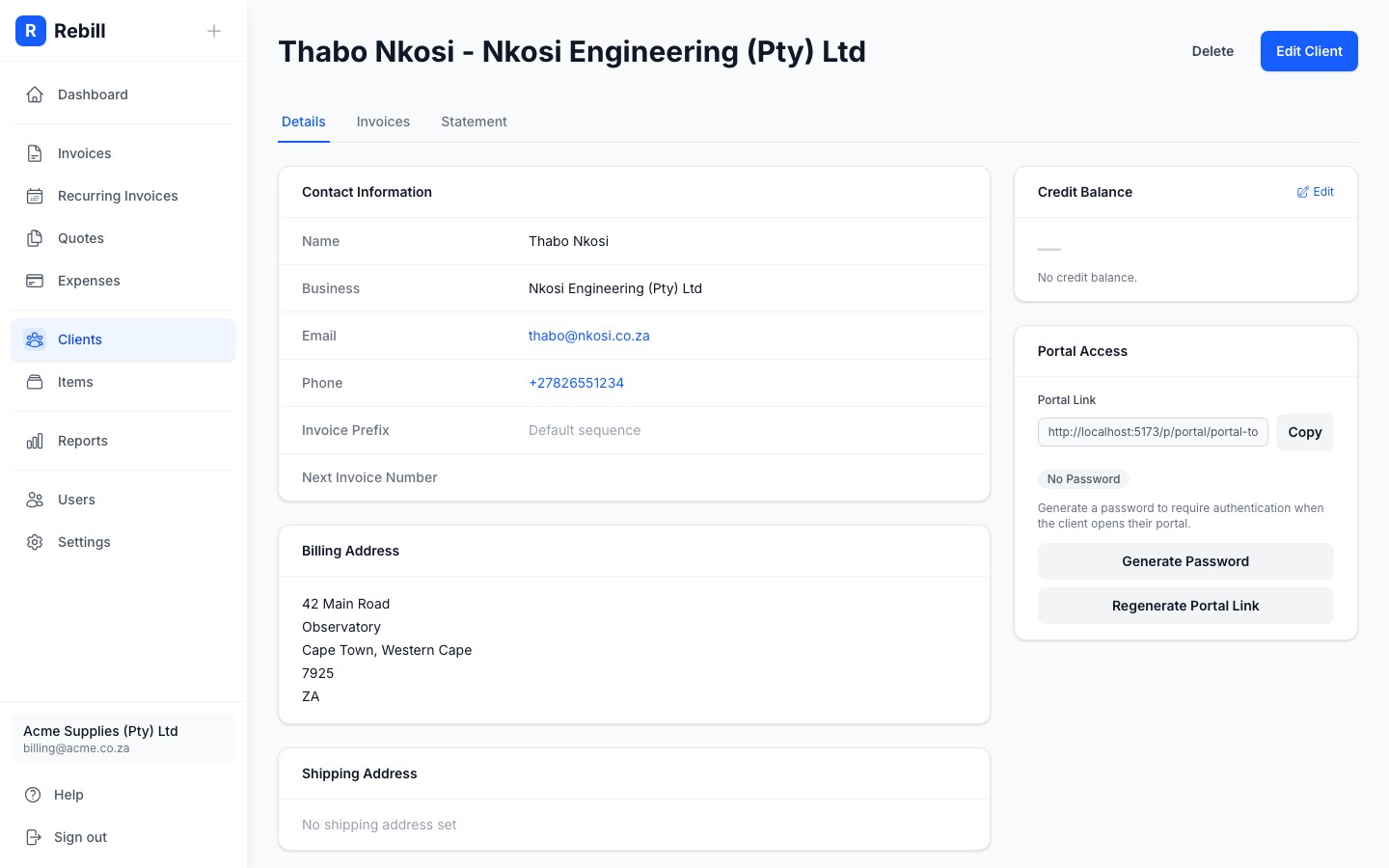1389x868 pixels.
Task: Click the plus icon beside Rebill
Action: 214,31
